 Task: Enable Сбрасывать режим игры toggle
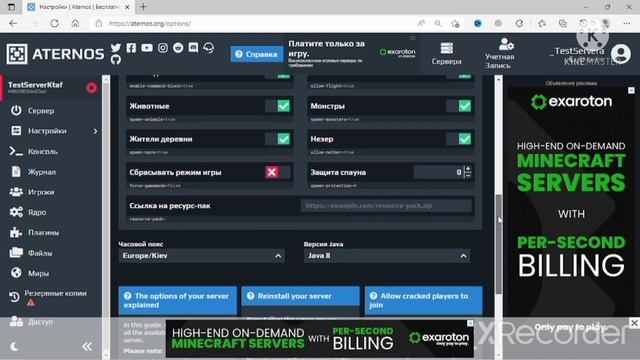[278, 172]
